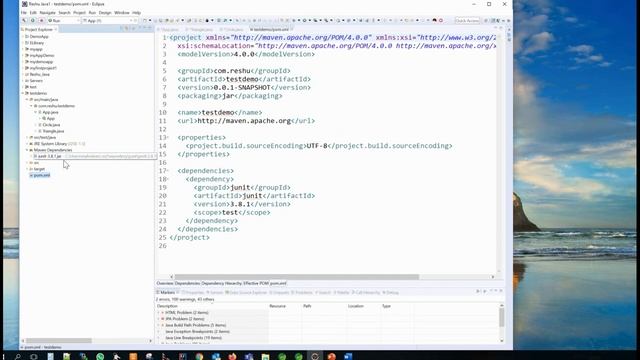Image resolution: width=640 pixels, height=360 pixels.
Task: Click the editor horizontal scrollbar
Action: click(x=297, y=277)
